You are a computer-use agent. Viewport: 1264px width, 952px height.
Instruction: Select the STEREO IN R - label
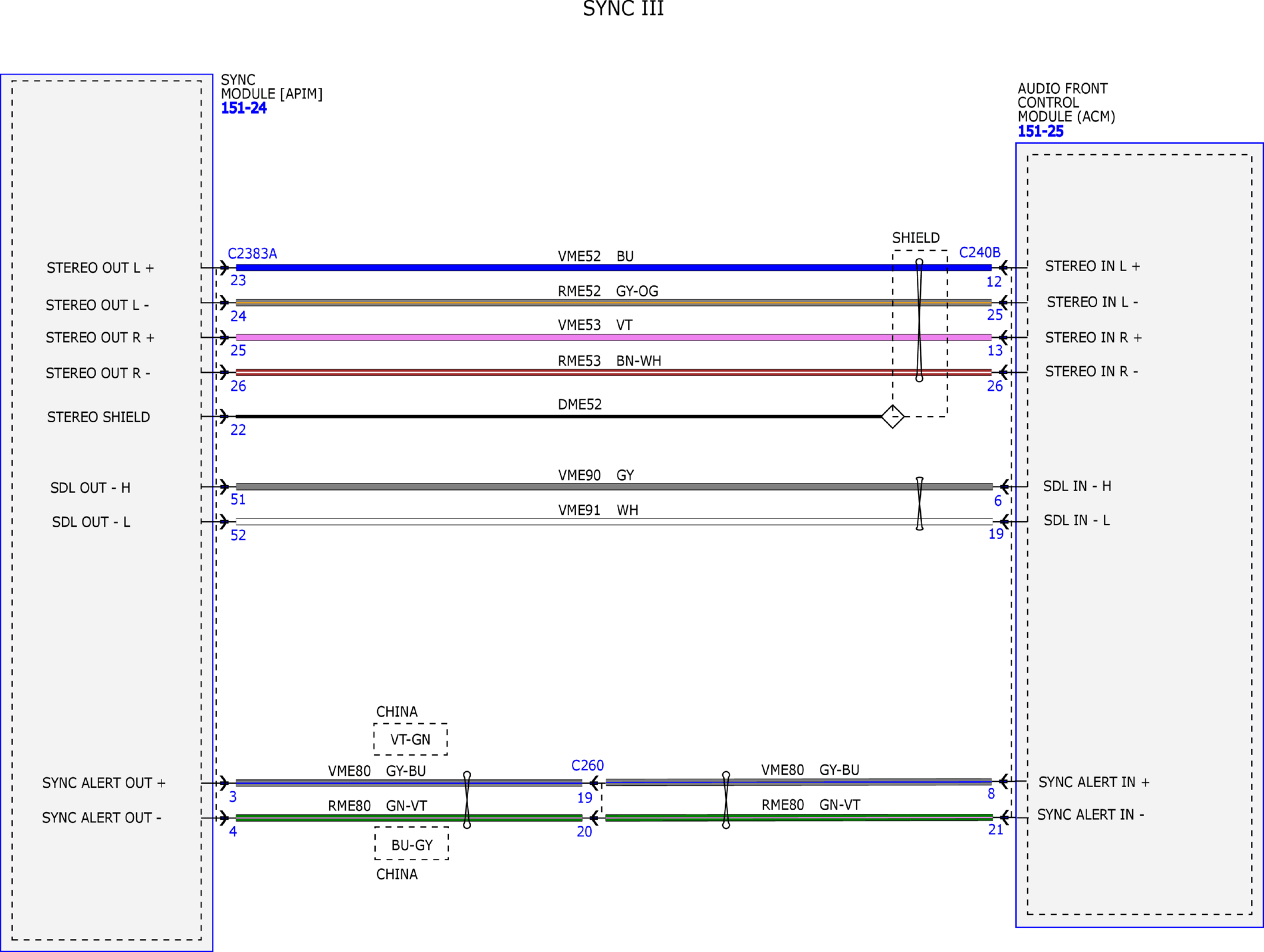click(1091, 371)
